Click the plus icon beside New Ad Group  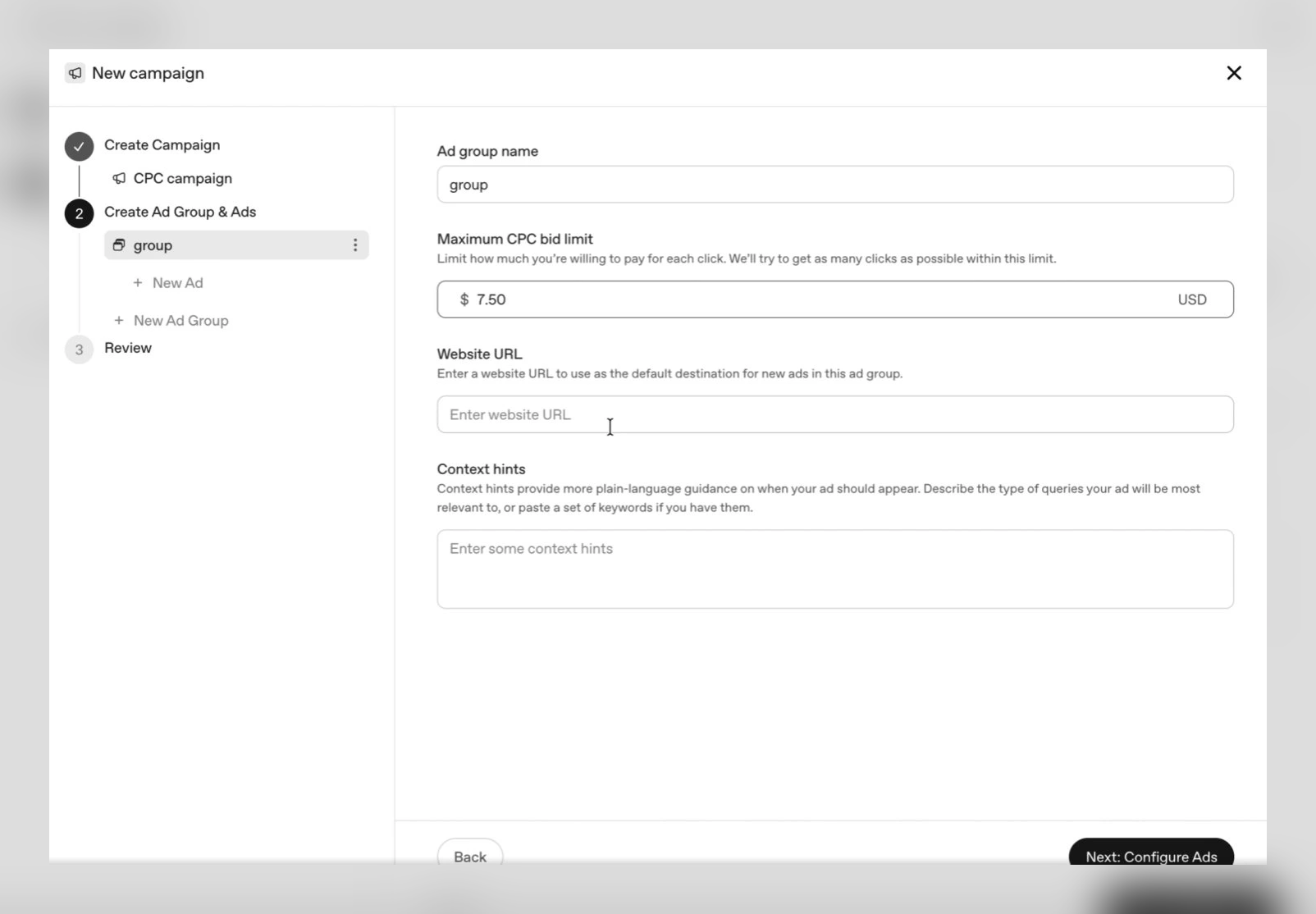coord(119,321)
